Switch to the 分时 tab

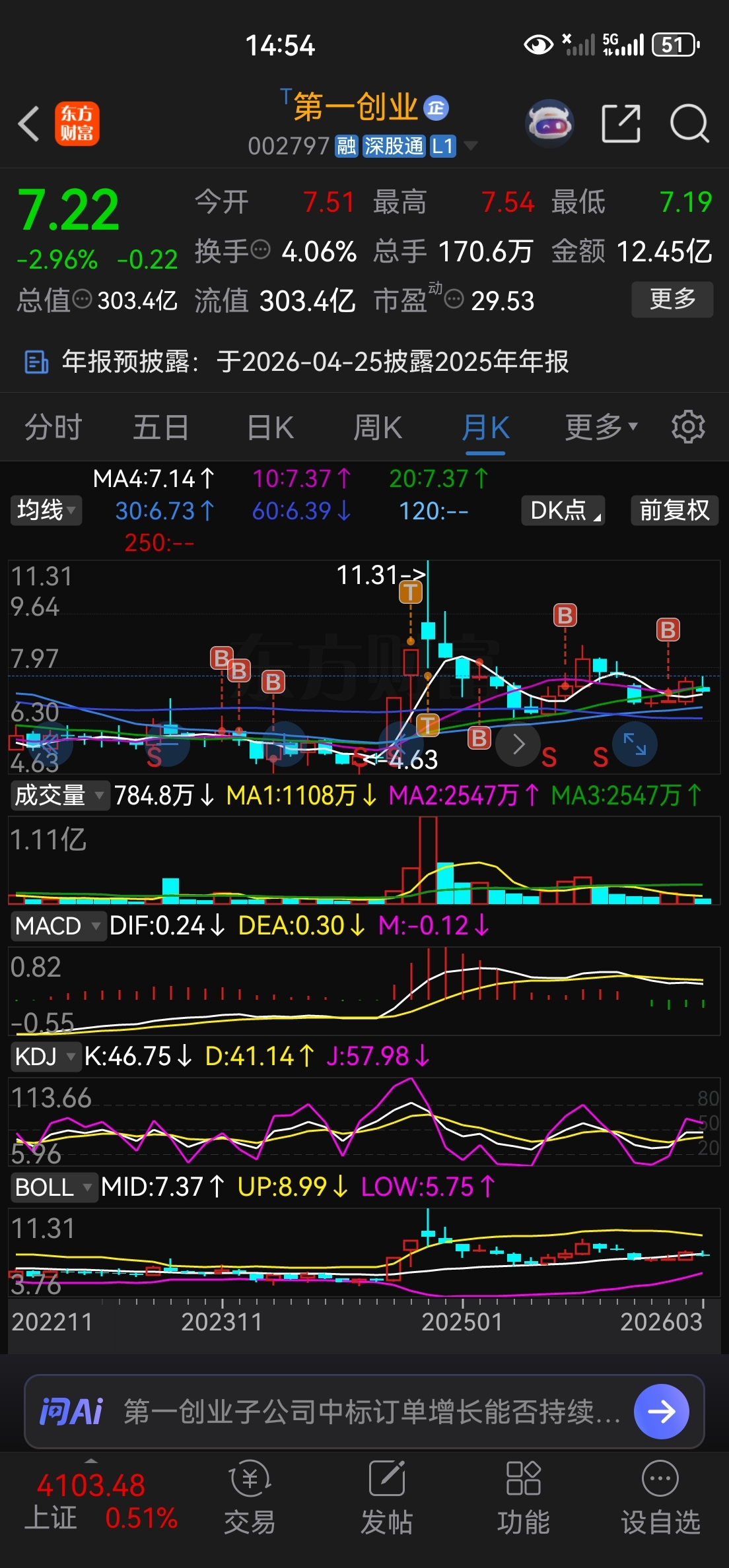click(53, 428)
